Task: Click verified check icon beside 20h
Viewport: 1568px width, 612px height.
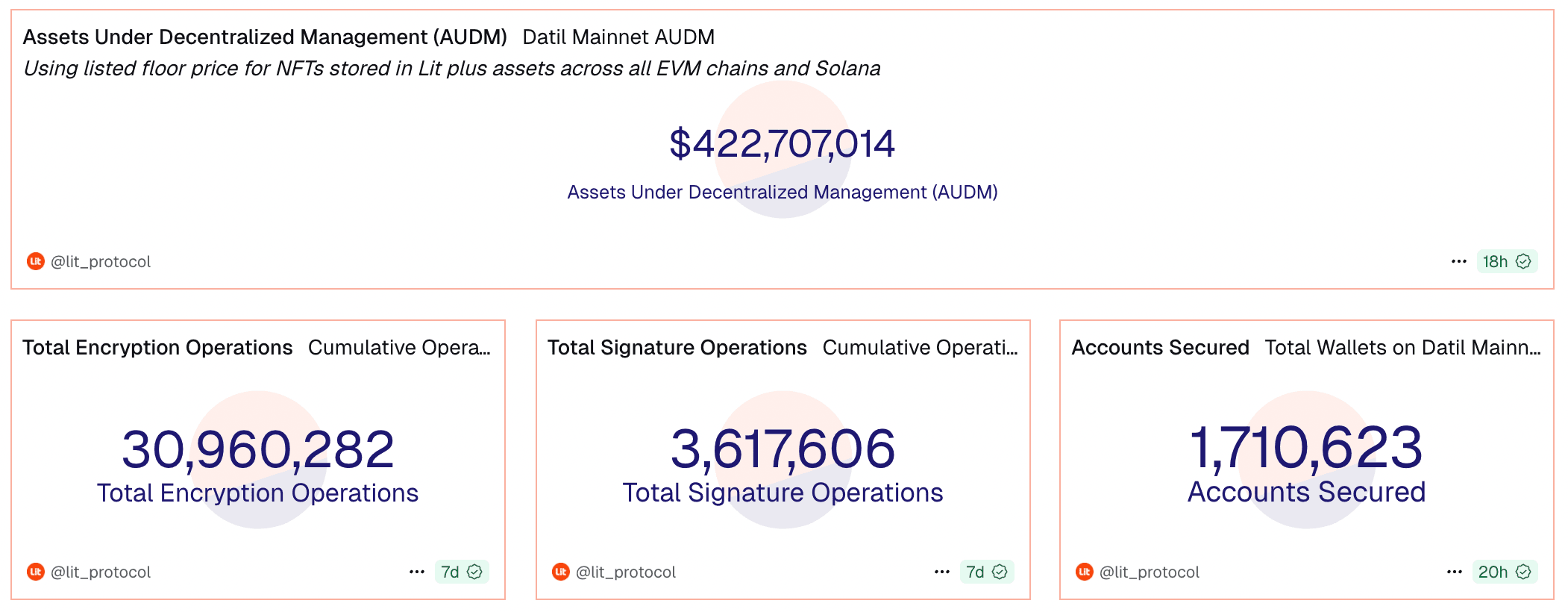Action: point(1523,572)
